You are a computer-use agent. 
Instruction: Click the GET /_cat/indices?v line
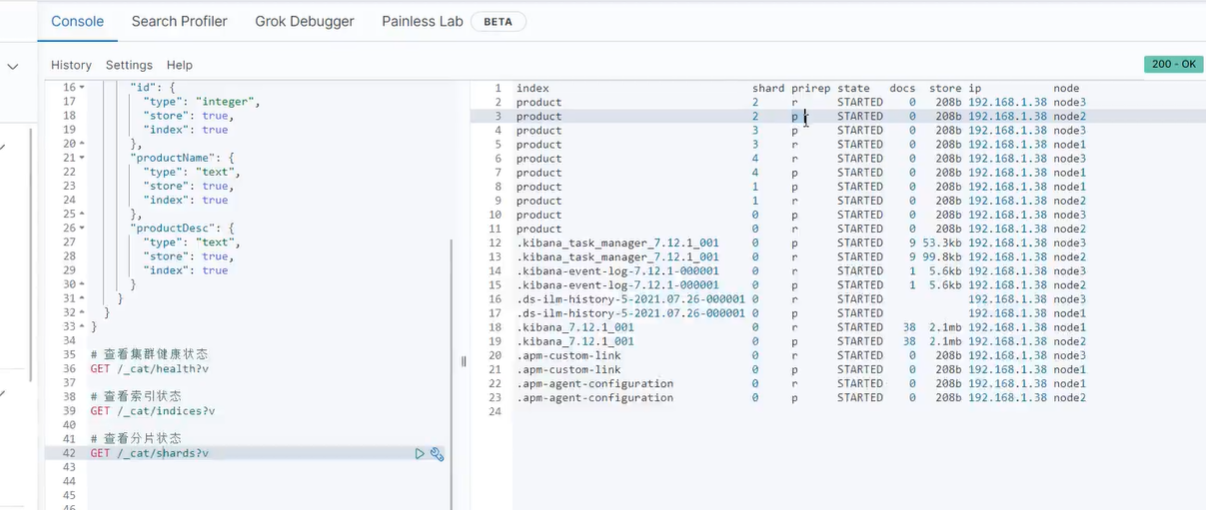coord(152,411)
